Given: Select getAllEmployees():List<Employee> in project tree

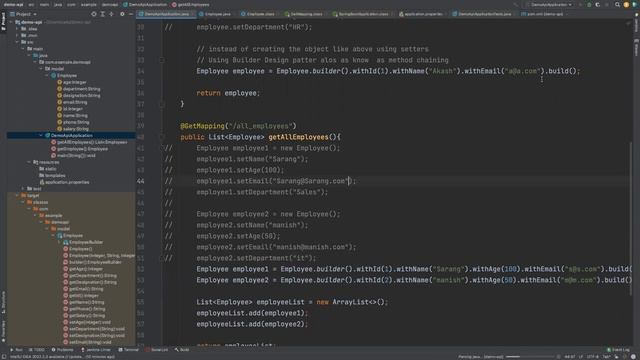Looking at the screenshot, I should coord(89,142).
